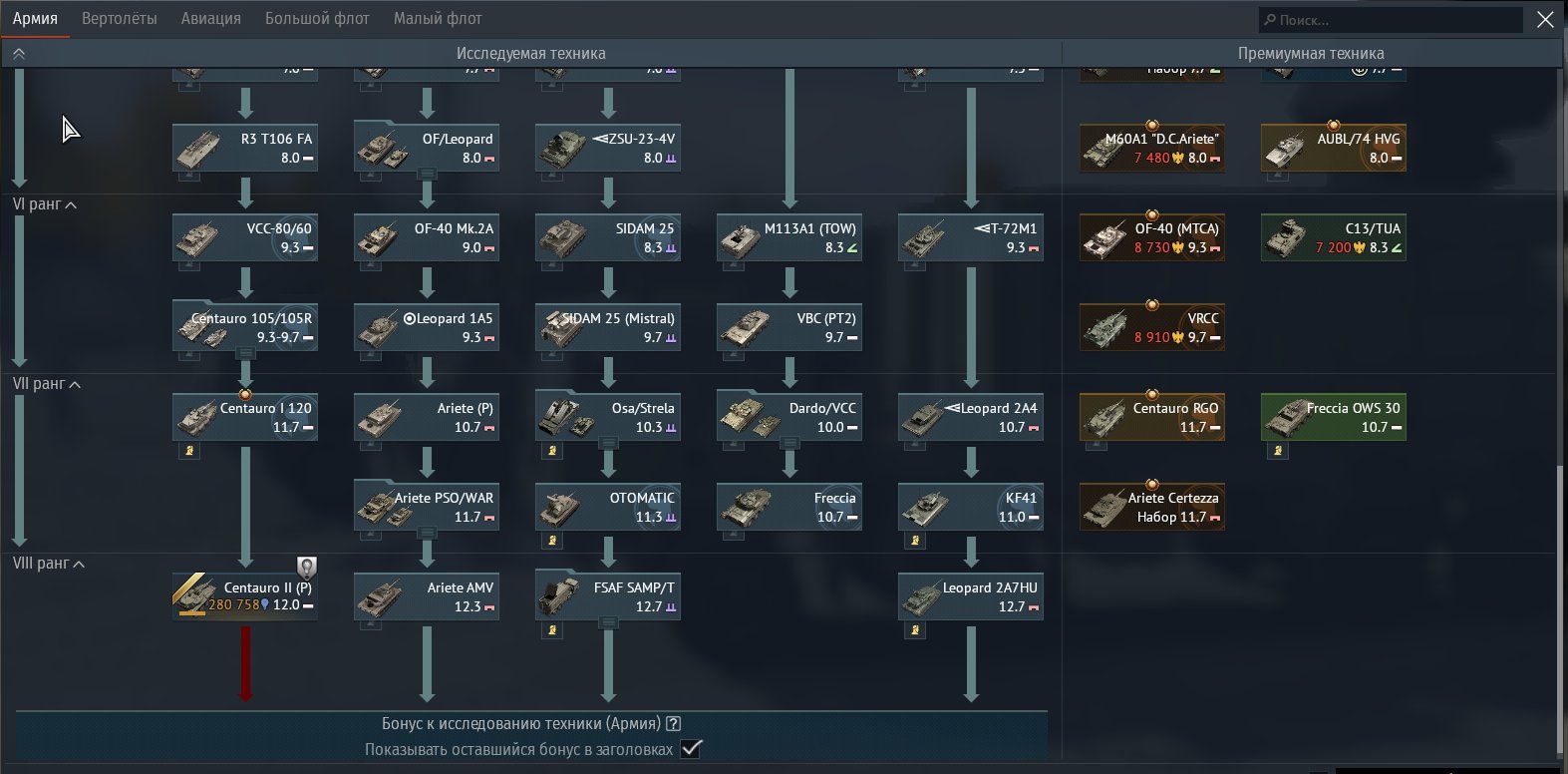Select the Centauro I 120 vehicle icon
This screenshot has height=774, width=1568.
click(x=198, y=418)
